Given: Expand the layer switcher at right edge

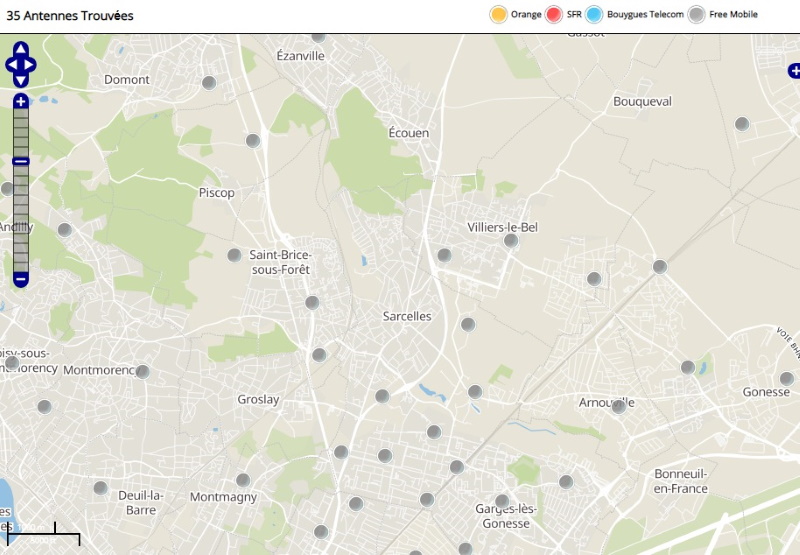Looking at the screenshot, I should 794,71.
